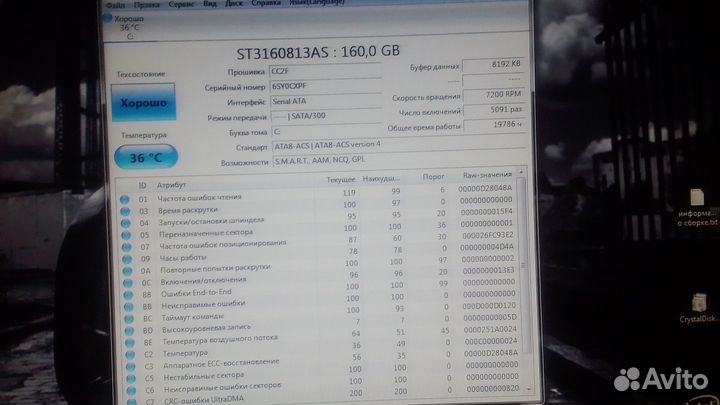
Task: Click the Возможности field with S.M.A.R.T.
Action: pos(399,160)
